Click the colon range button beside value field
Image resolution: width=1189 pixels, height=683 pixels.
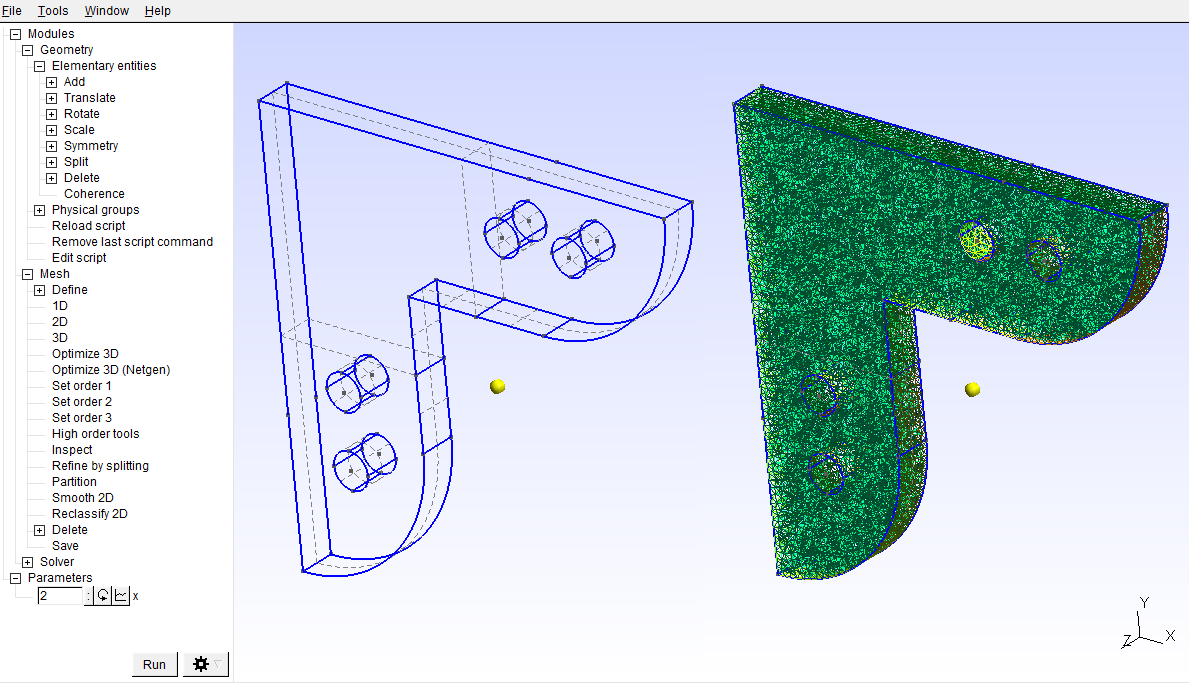[x=89, y=596]
